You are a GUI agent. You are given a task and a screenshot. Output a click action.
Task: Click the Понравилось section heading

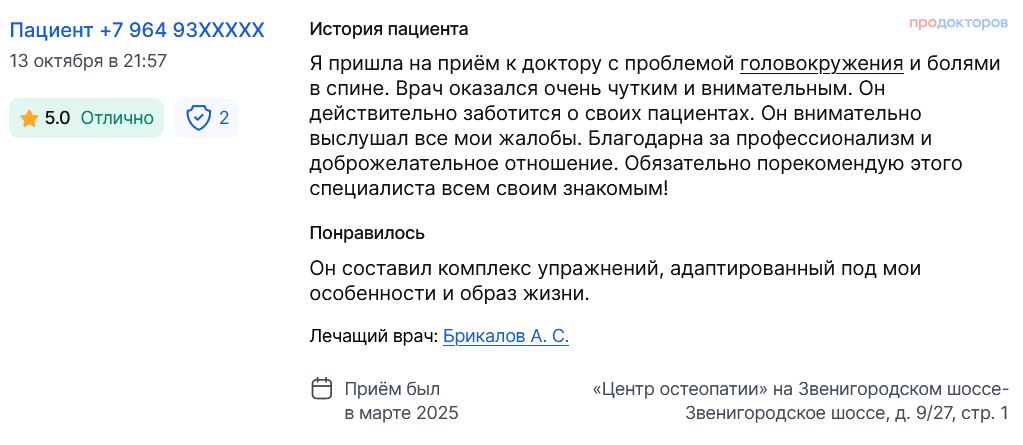367,233
